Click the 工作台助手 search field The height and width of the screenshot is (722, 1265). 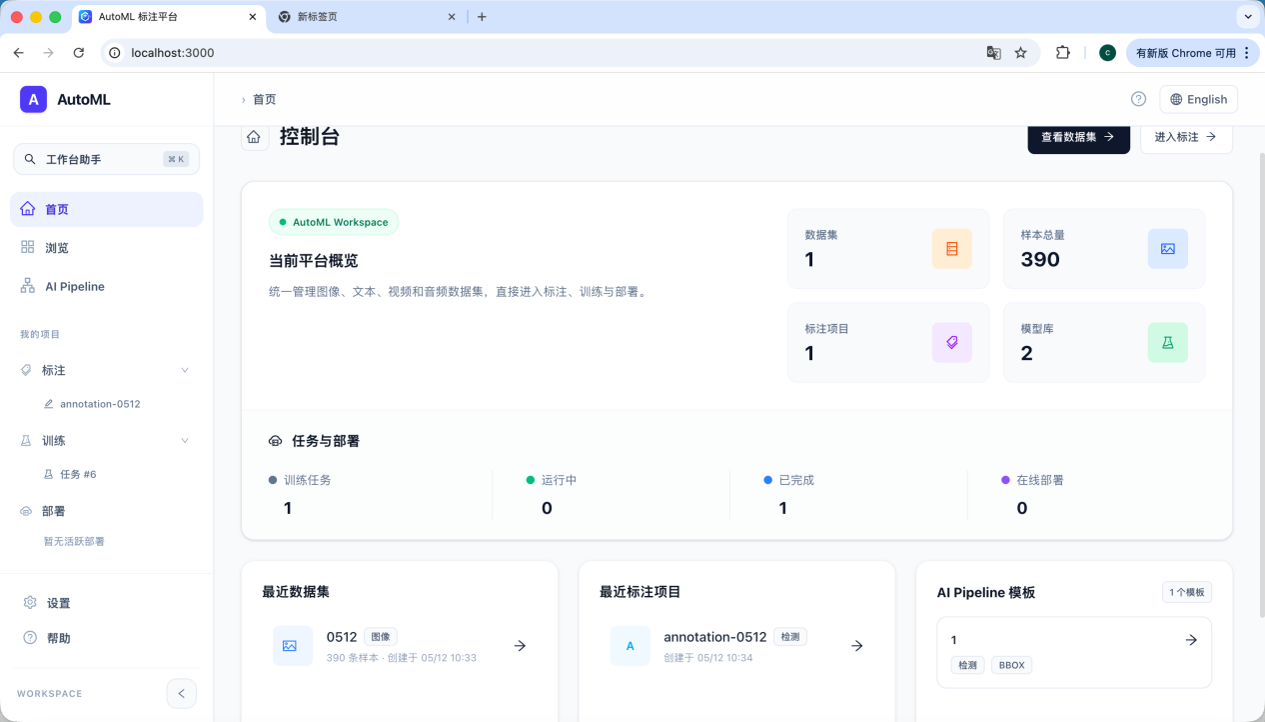click(106, 159)
